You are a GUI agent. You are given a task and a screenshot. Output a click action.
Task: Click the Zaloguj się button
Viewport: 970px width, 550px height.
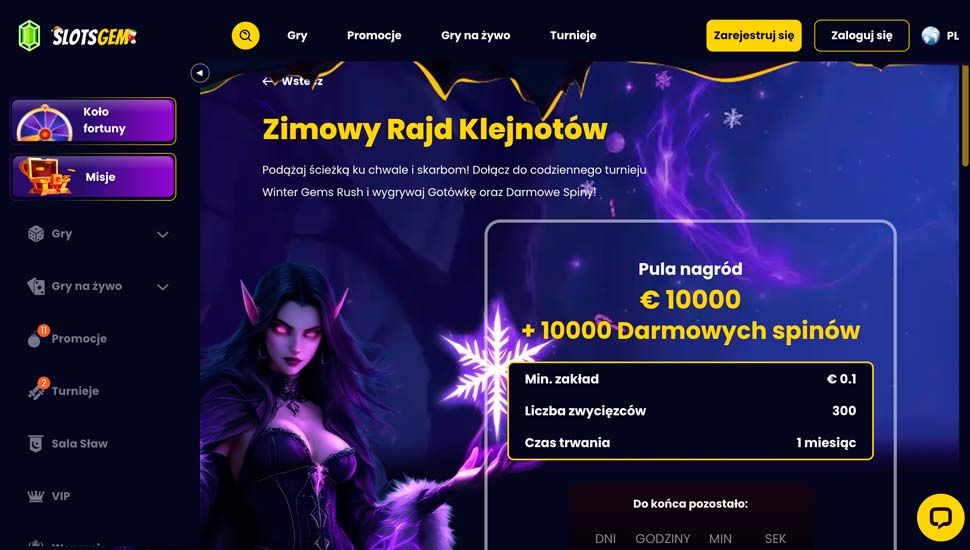862,35
